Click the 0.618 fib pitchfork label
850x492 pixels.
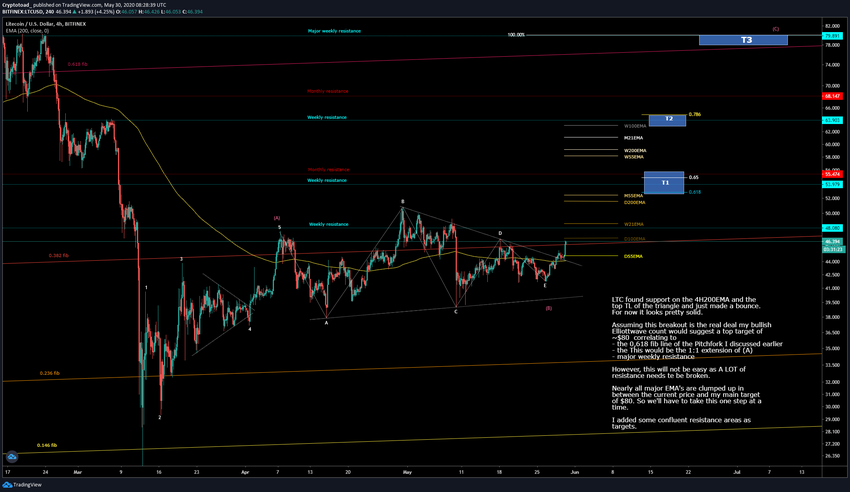[x=78, y=64]
